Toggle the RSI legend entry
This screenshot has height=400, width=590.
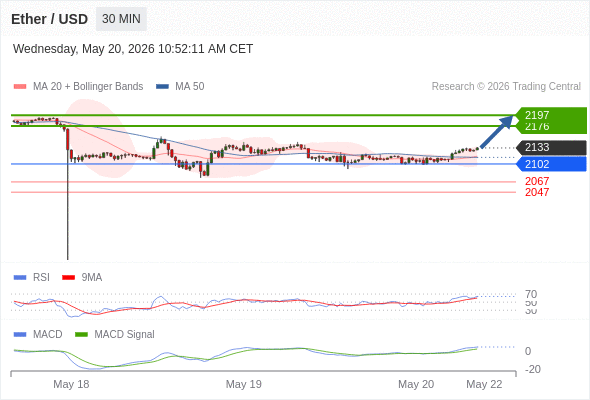click(x=32, y=277)
